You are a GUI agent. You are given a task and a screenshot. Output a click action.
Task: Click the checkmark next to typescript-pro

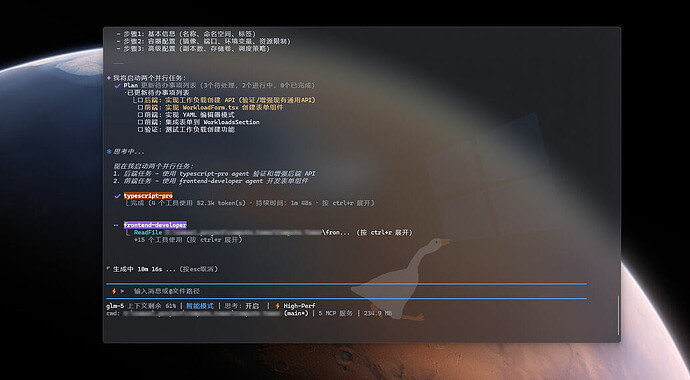(117, 196)
